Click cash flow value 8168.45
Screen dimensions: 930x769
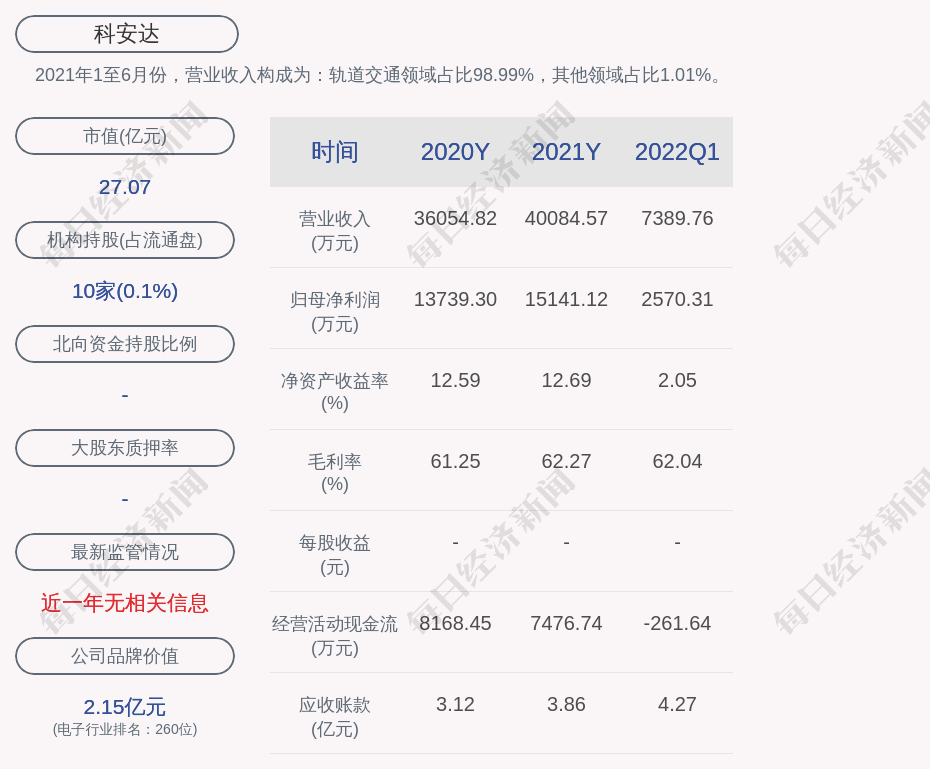tap(455, 623)
